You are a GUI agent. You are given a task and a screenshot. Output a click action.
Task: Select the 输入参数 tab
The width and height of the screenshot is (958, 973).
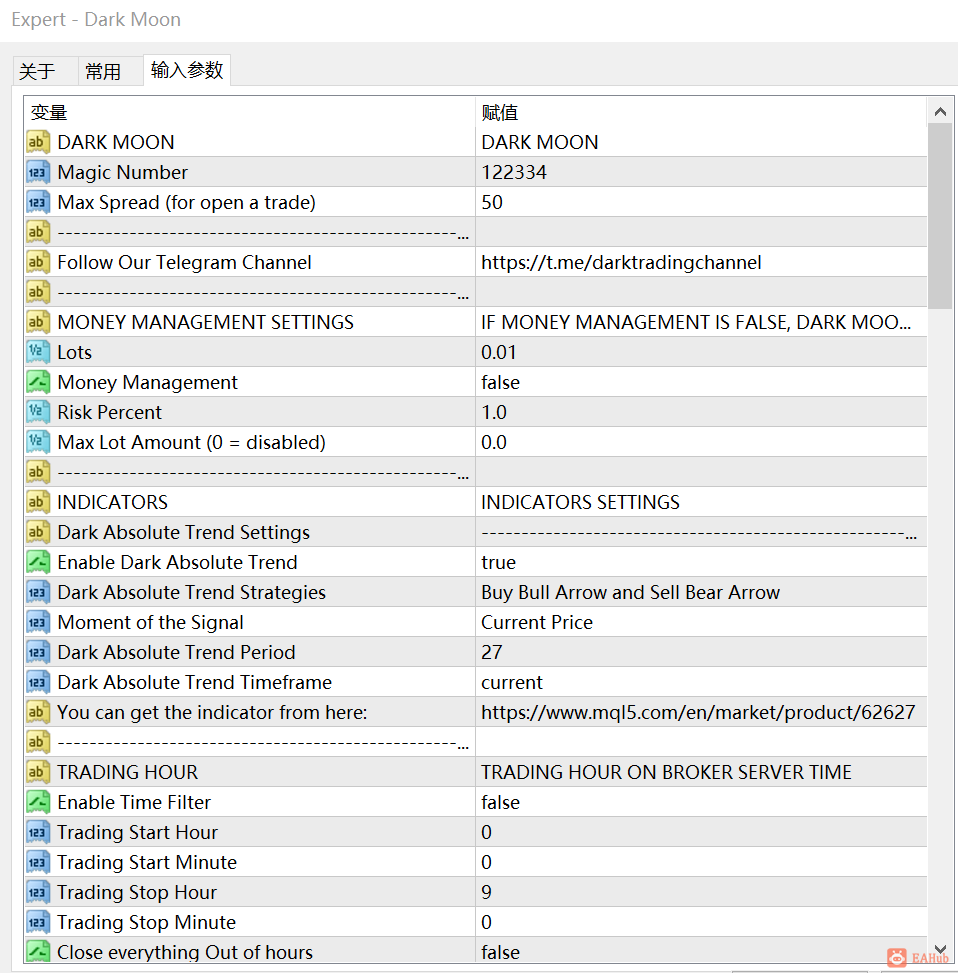pos(187,70)
